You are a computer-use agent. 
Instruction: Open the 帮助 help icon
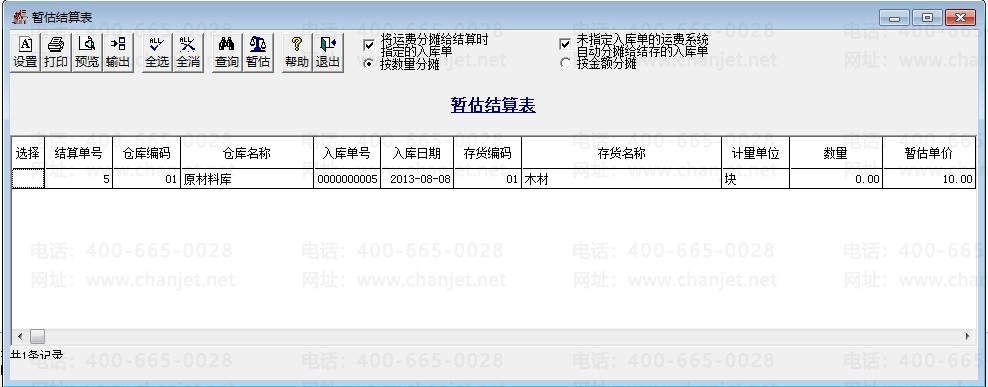pos(297,52)
